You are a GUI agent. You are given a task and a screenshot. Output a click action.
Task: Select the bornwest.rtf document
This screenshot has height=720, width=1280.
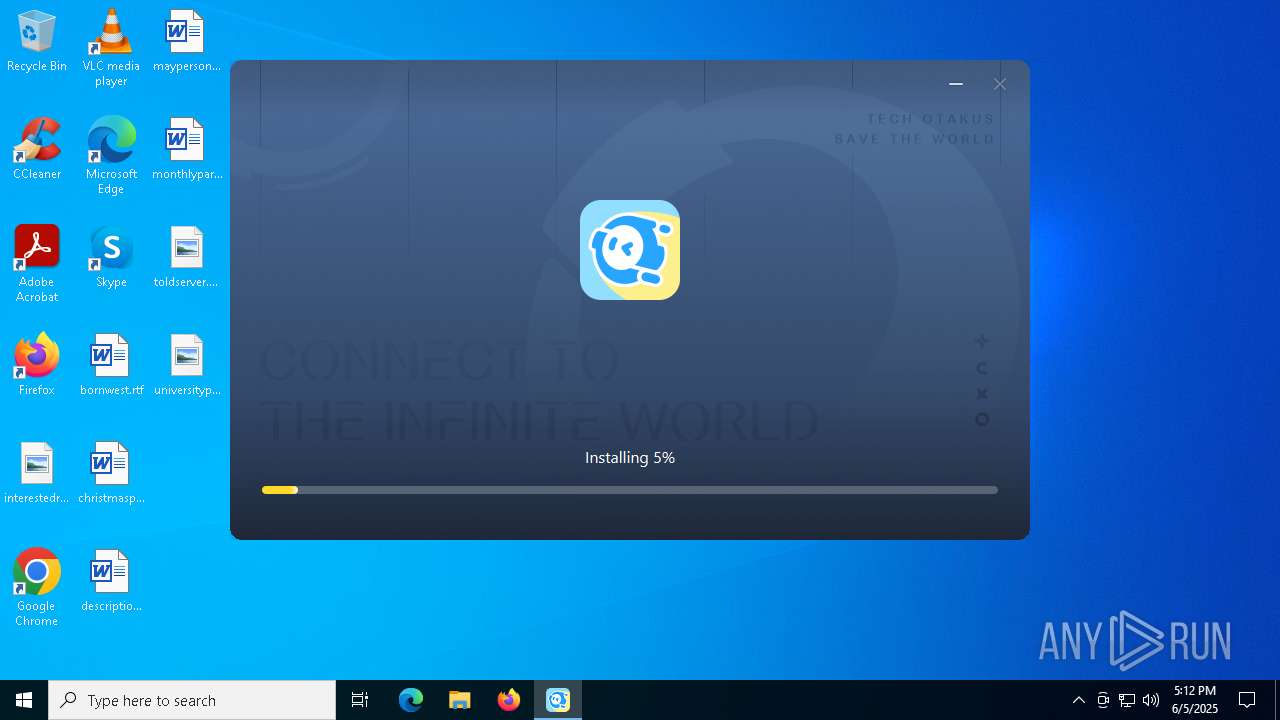(x=111, y=366)
